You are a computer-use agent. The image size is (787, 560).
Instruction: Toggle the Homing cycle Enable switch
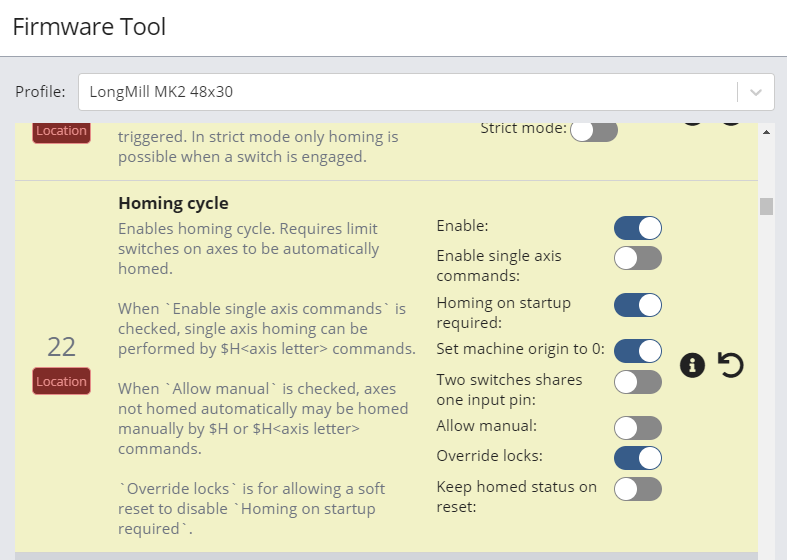tap(638, 227)
